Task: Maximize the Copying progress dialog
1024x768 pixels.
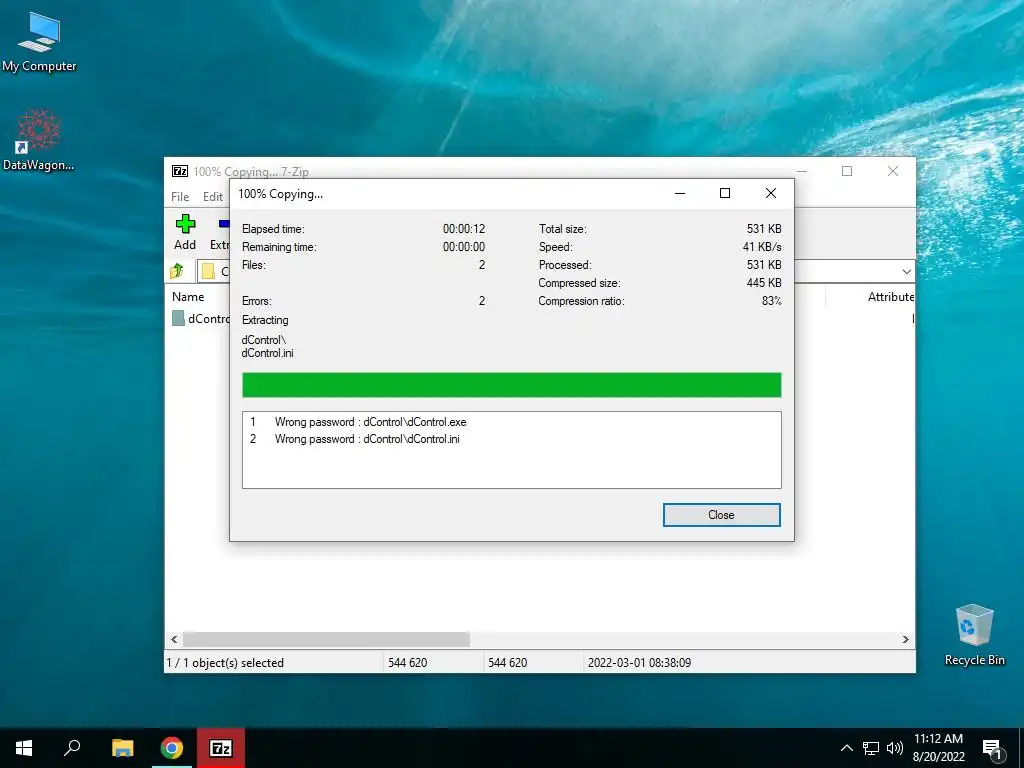Action: tap(725, 193)
